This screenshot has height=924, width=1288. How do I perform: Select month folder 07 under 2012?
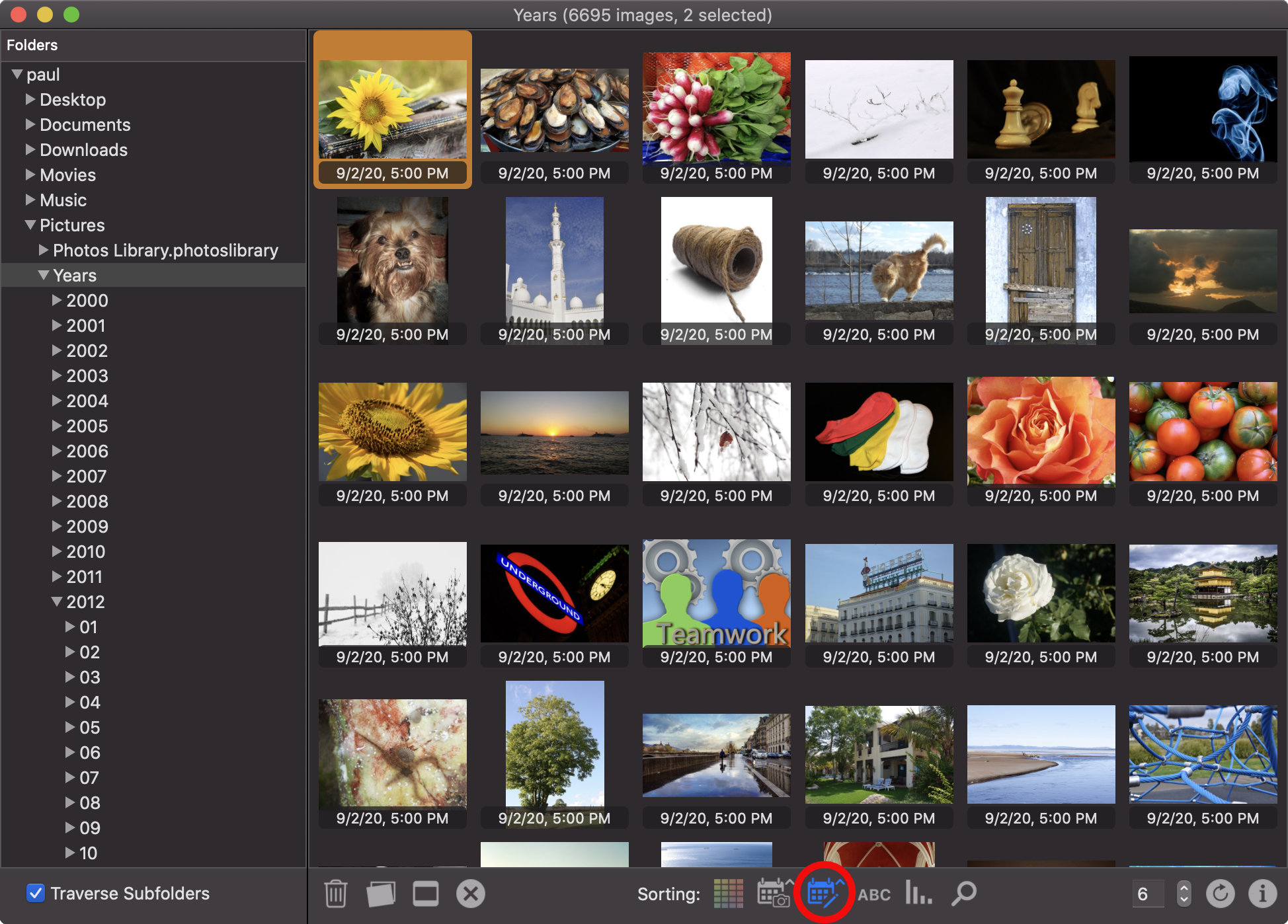pyautogui.click(x=89, y=778)
